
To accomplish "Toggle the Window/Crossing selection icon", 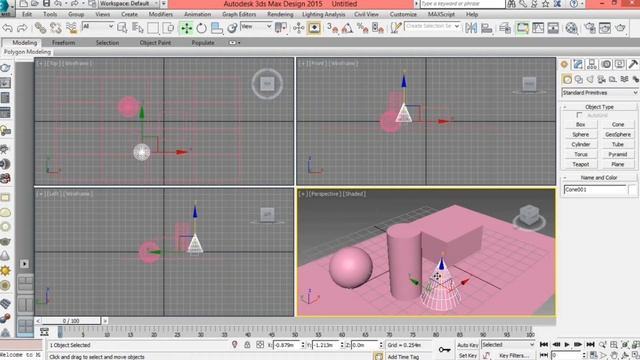I will (x=168, y=28).
